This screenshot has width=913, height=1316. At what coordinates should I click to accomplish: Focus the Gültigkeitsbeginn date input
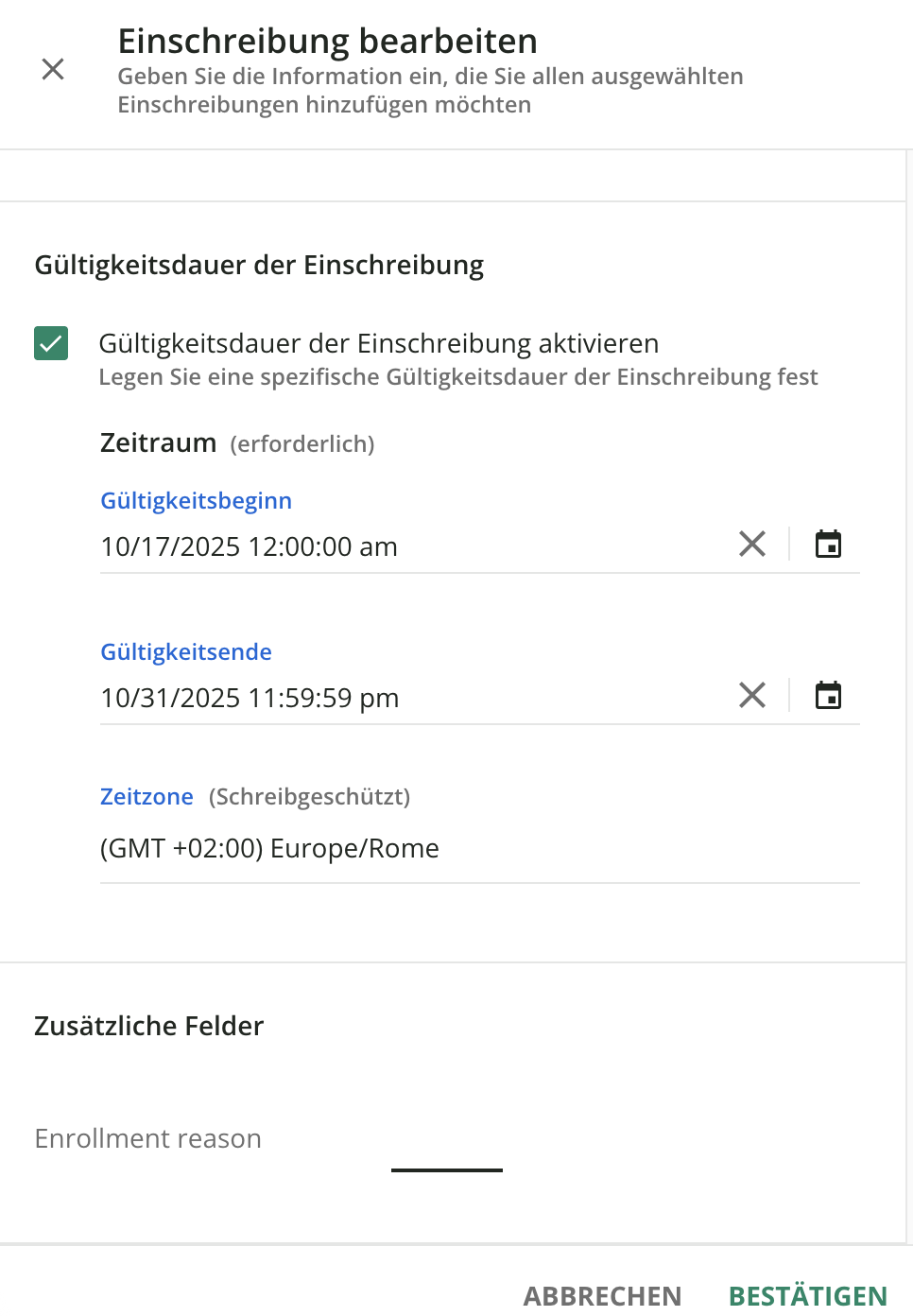pyautogui.click(x=378, y=546)
